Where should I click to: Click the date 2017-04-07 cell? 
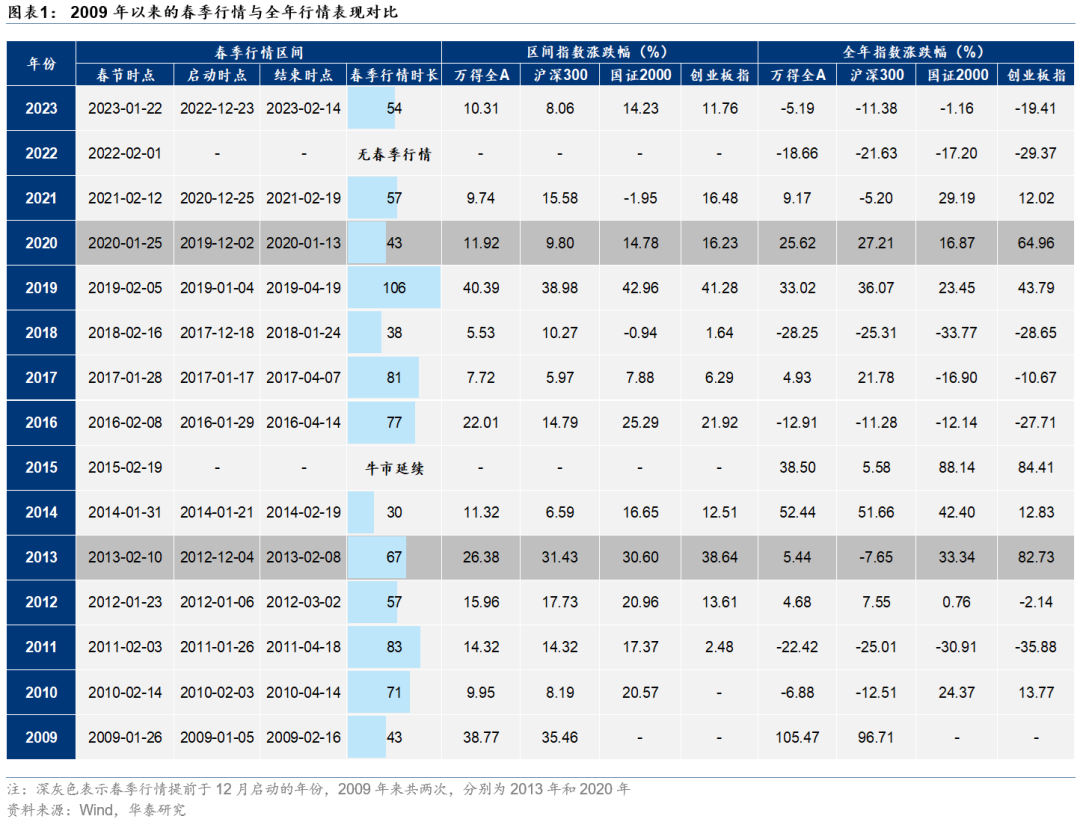[x=303, y=377]
